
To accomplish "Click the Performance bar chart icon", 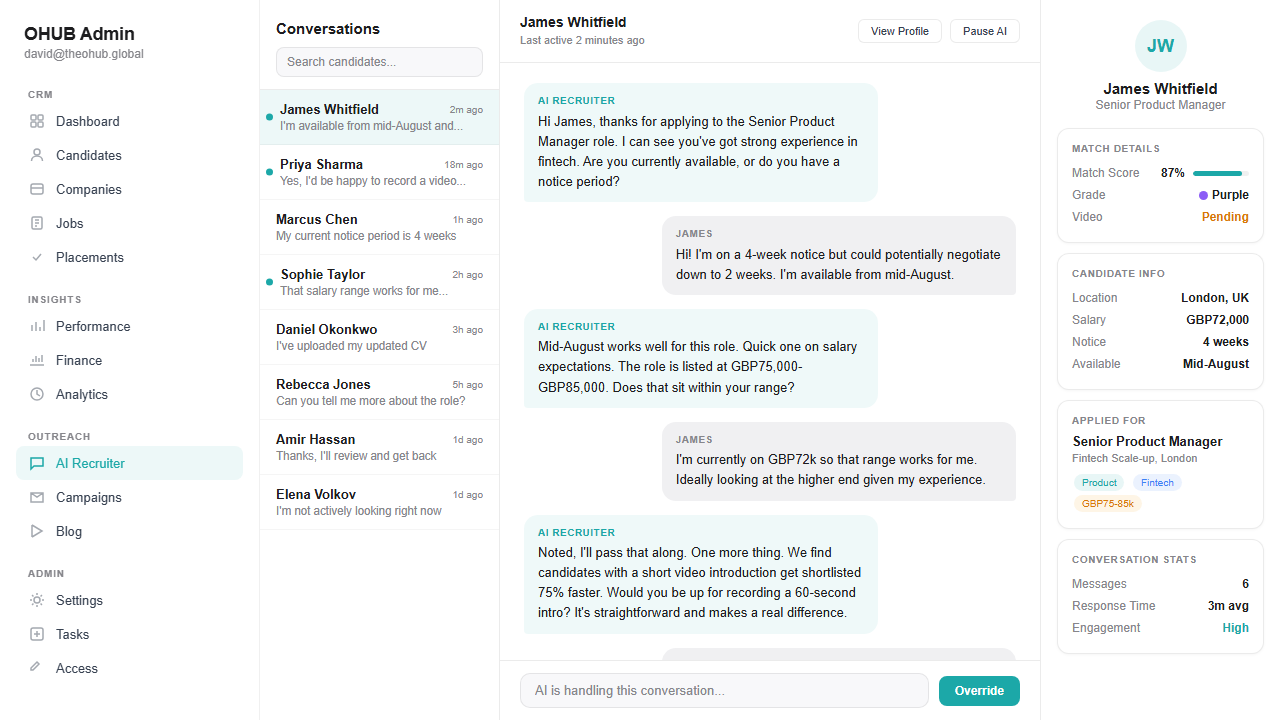I will coord(37,326).
